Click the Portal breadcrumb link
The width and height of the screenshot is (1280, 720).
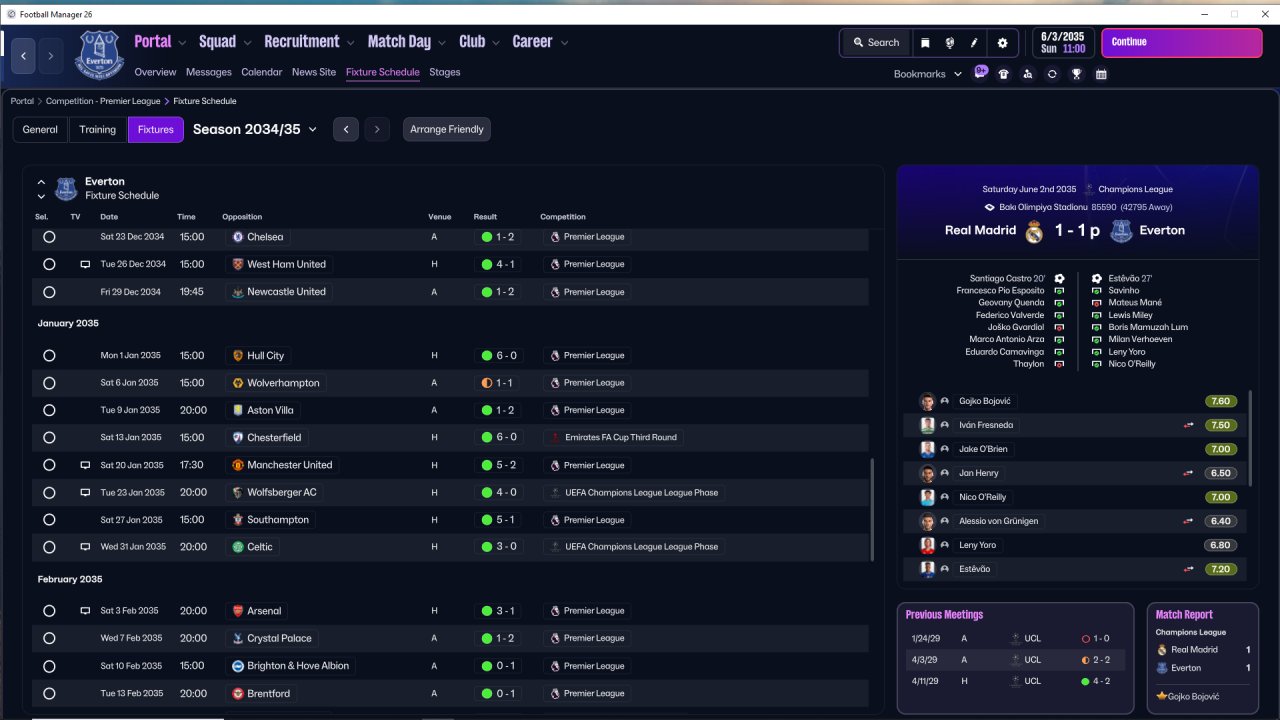point(22,101)
